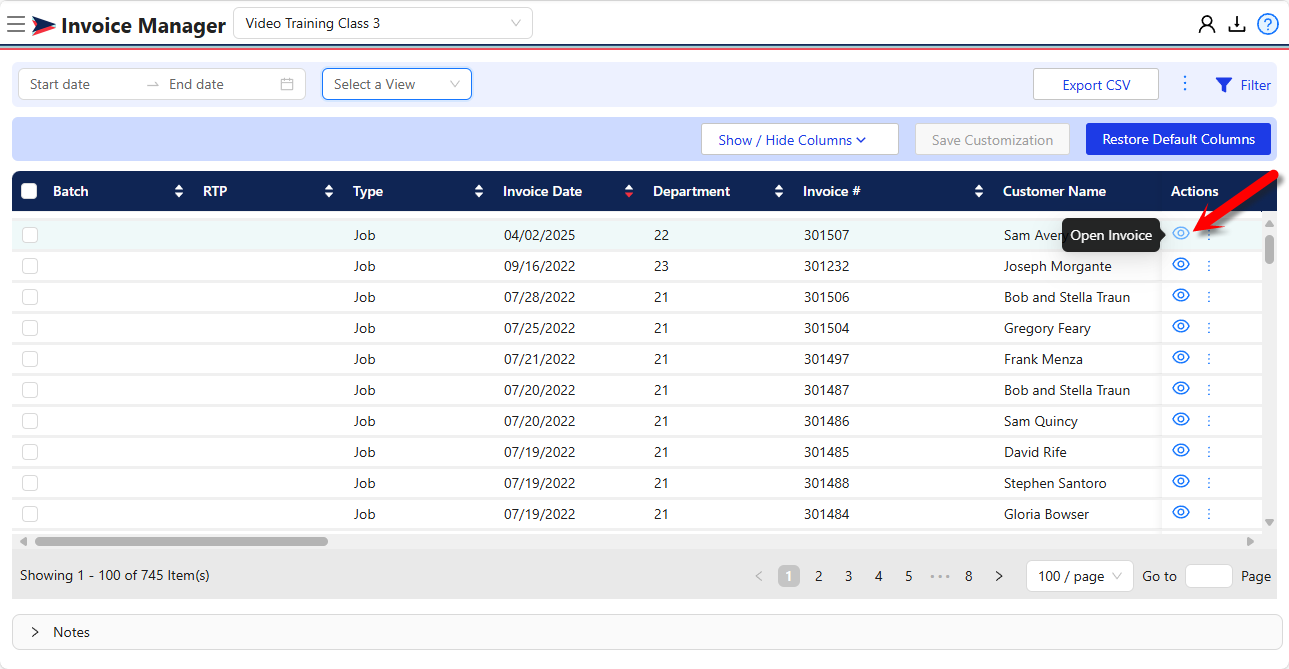Click the Start date field

point(84,84)
